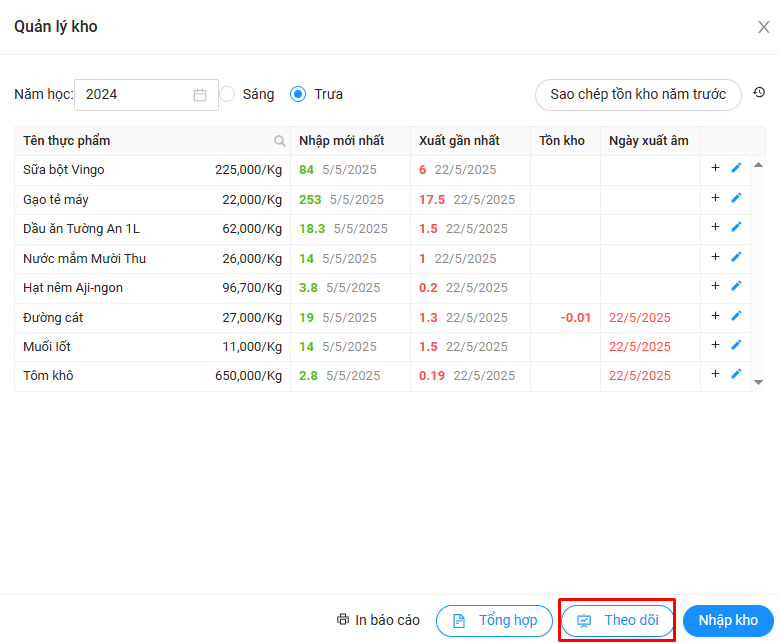Image resolution: width=780 pixels, height=643 pixels.
Task: Click the plus icon for Tôm khô
Action: (715, 374)
